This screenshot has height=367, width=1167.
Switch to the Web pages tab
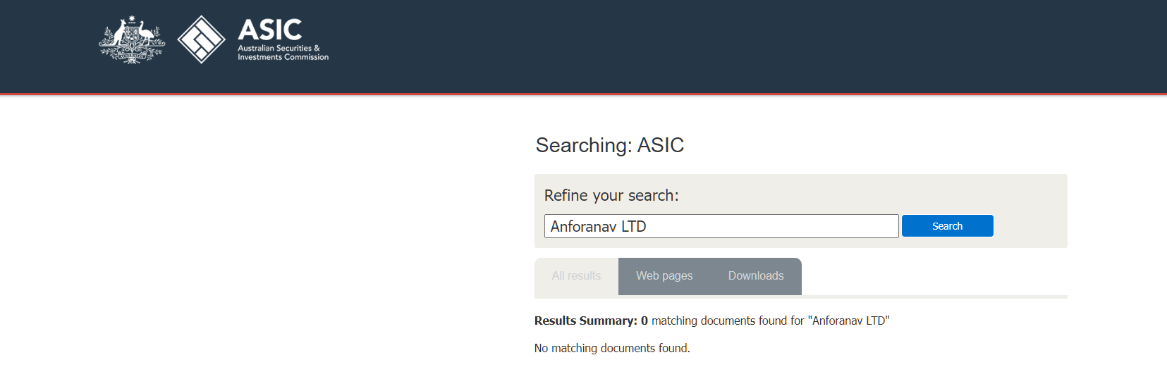point(664,276)
